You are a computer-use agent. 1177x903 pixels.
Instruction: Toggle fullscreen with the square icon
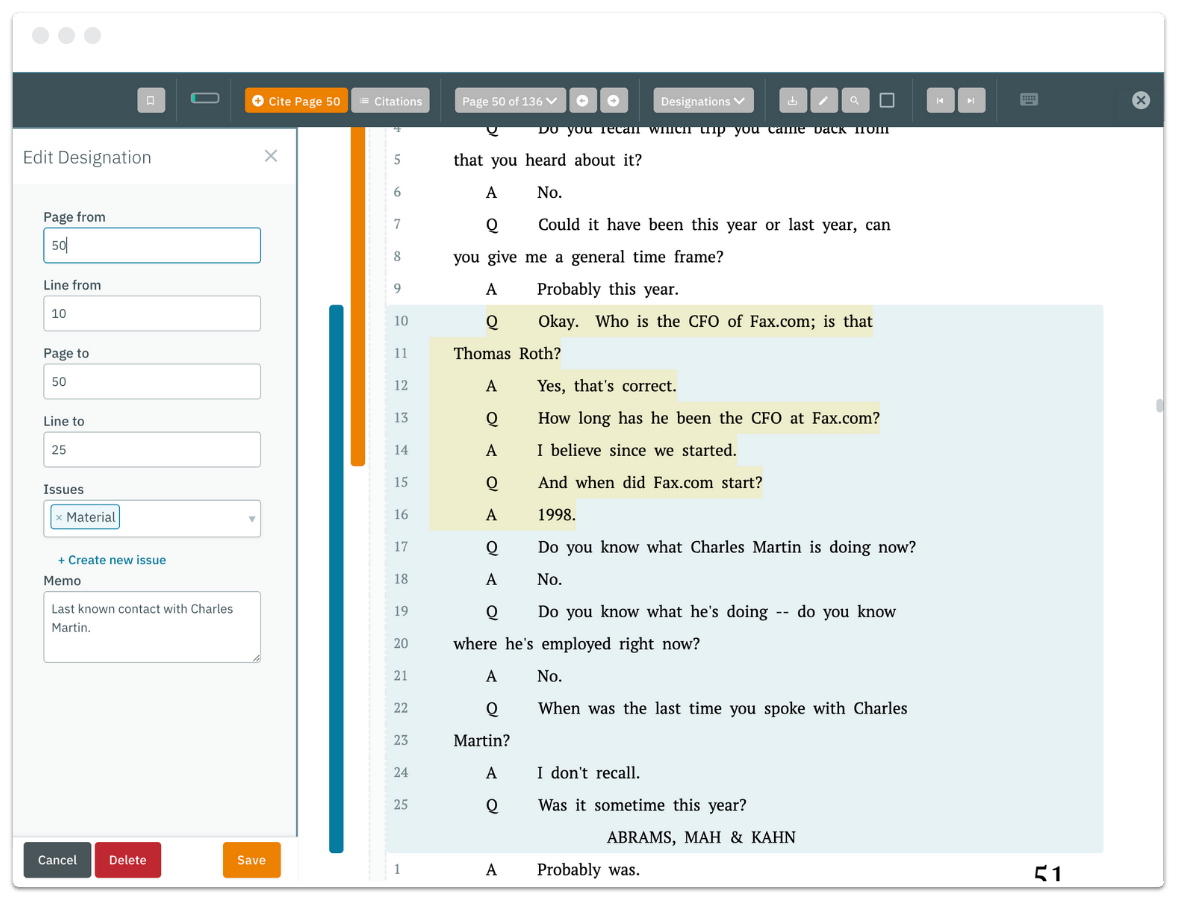[887, 100]
